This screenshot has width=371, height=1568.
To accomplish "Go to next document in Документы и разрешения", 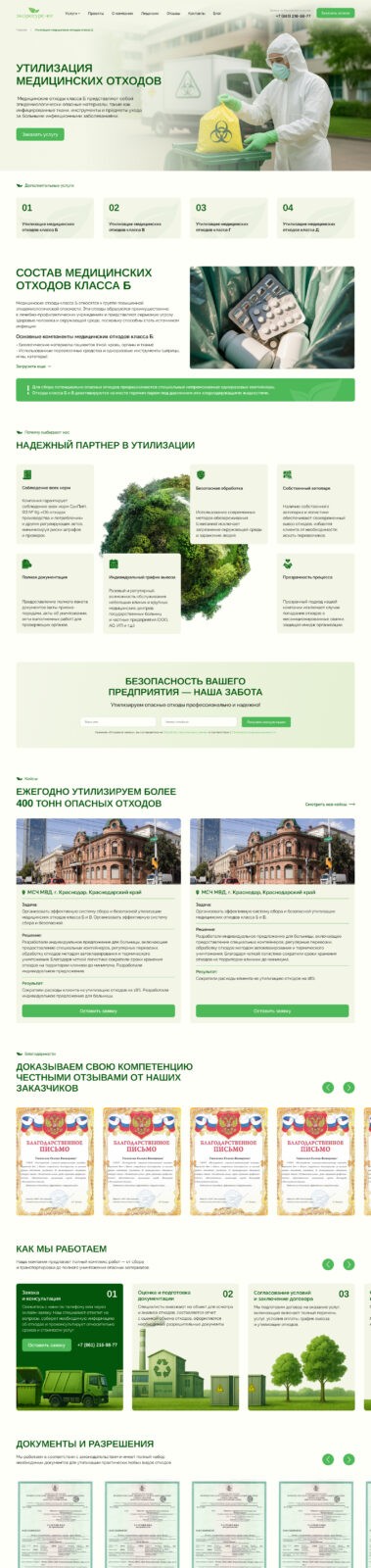I will 348,1459.
